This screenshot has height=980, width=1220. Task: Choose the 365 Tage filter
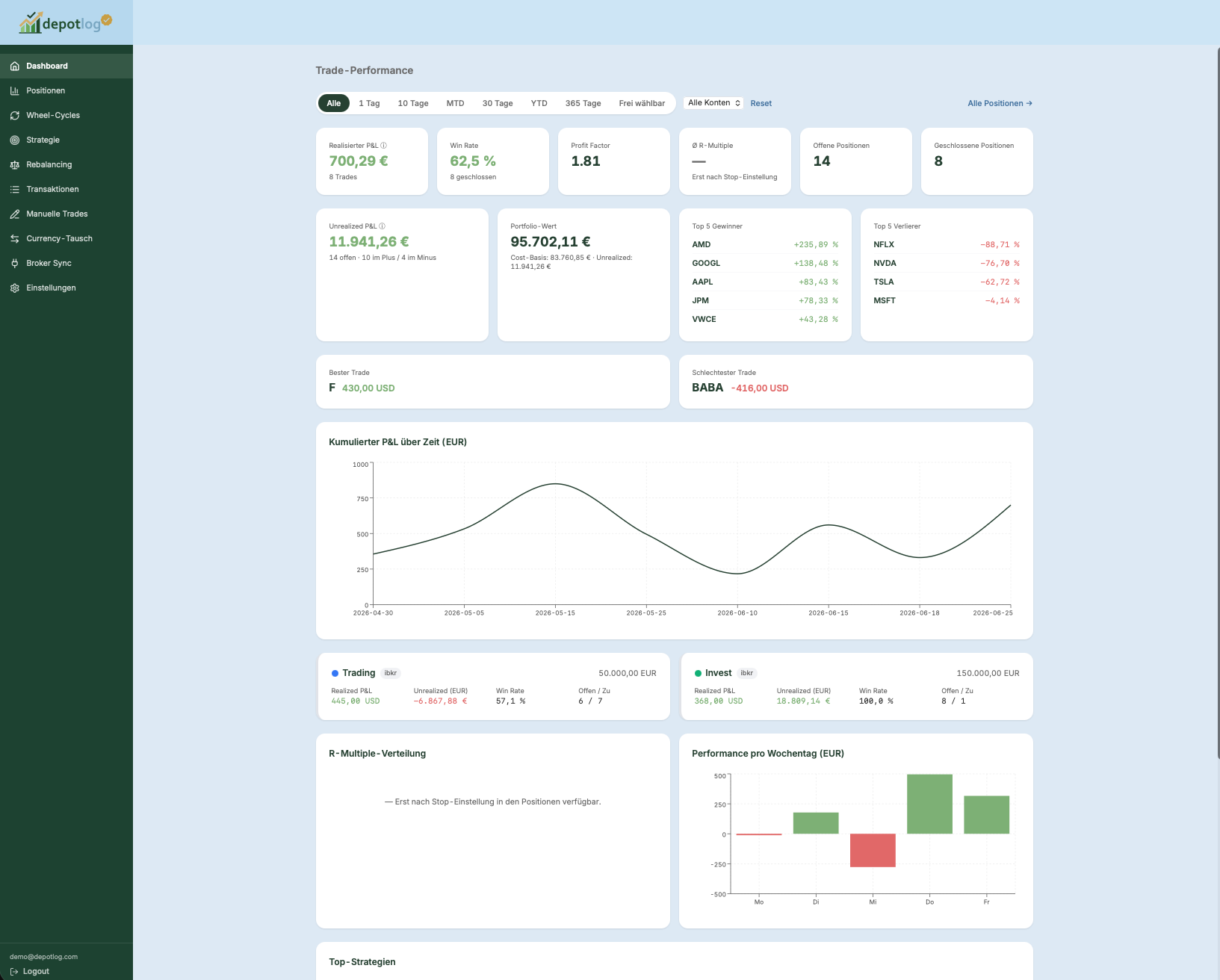583,103
